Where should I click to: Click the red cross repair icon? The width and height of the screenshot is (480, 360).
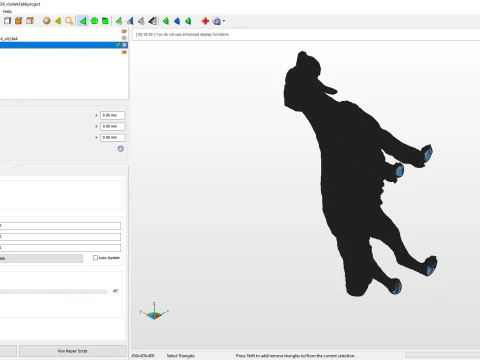point(205,21)
